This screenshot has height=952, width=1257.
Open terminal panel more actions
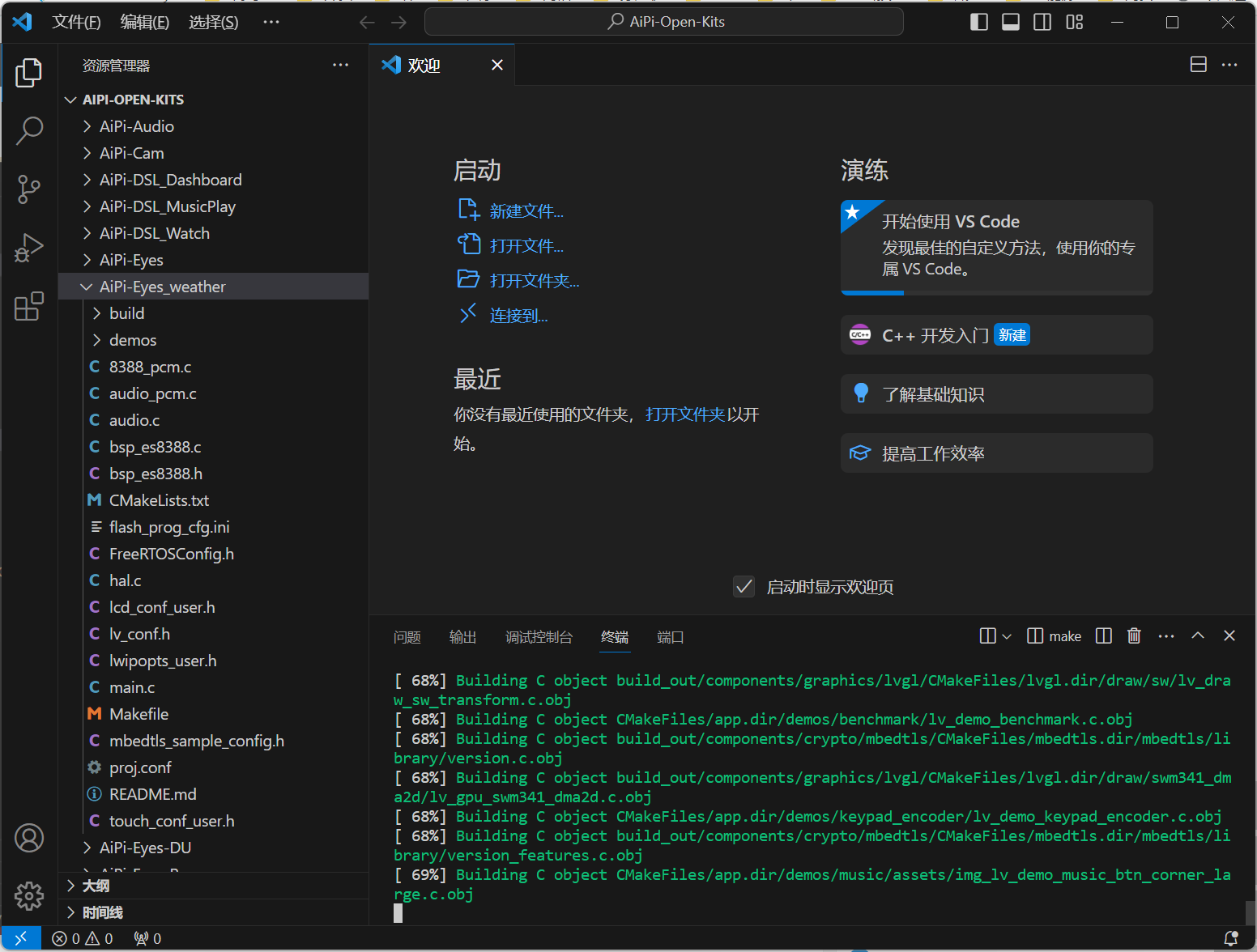(1166, 635)
